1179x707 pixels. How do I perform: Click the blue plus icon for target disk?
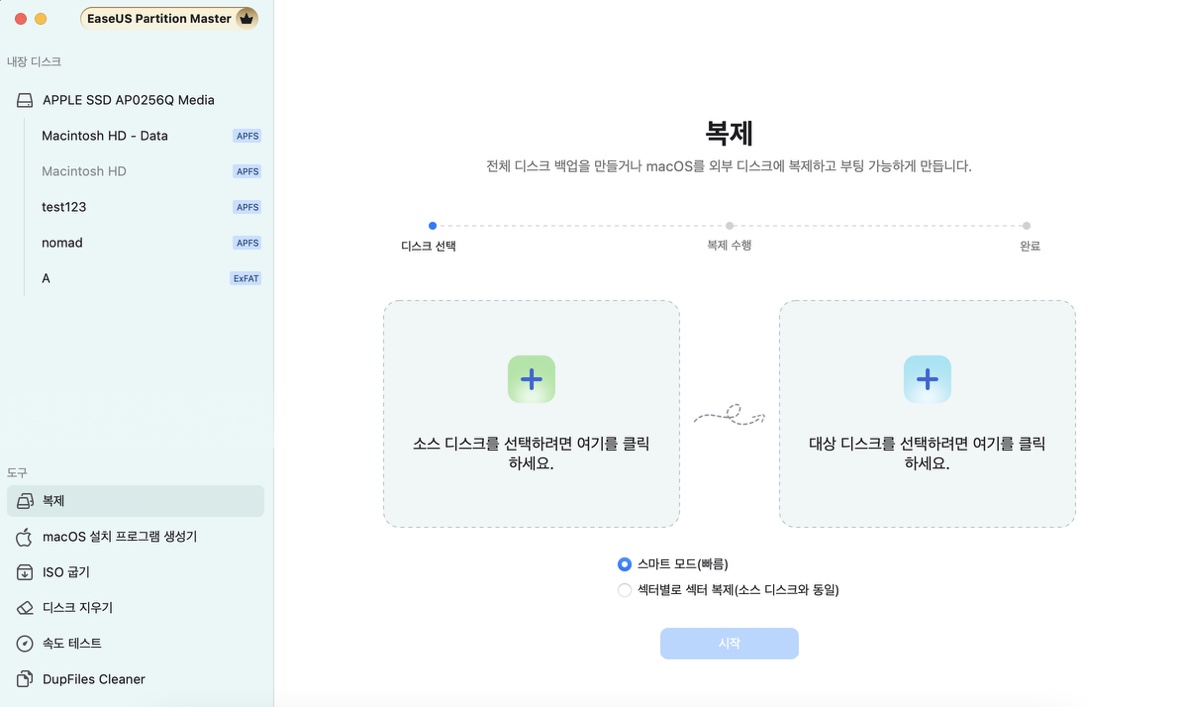[x=927, y=379]
